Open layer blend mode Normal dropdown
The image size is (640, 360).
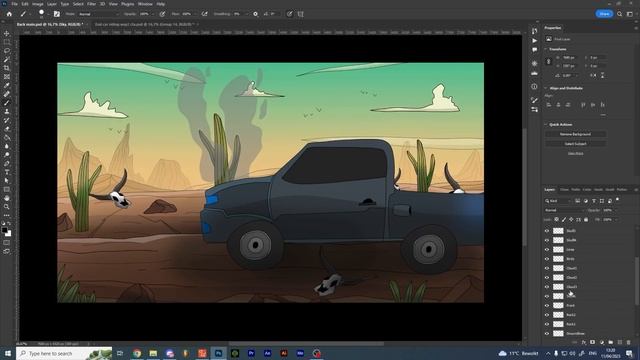click(564, 210)
